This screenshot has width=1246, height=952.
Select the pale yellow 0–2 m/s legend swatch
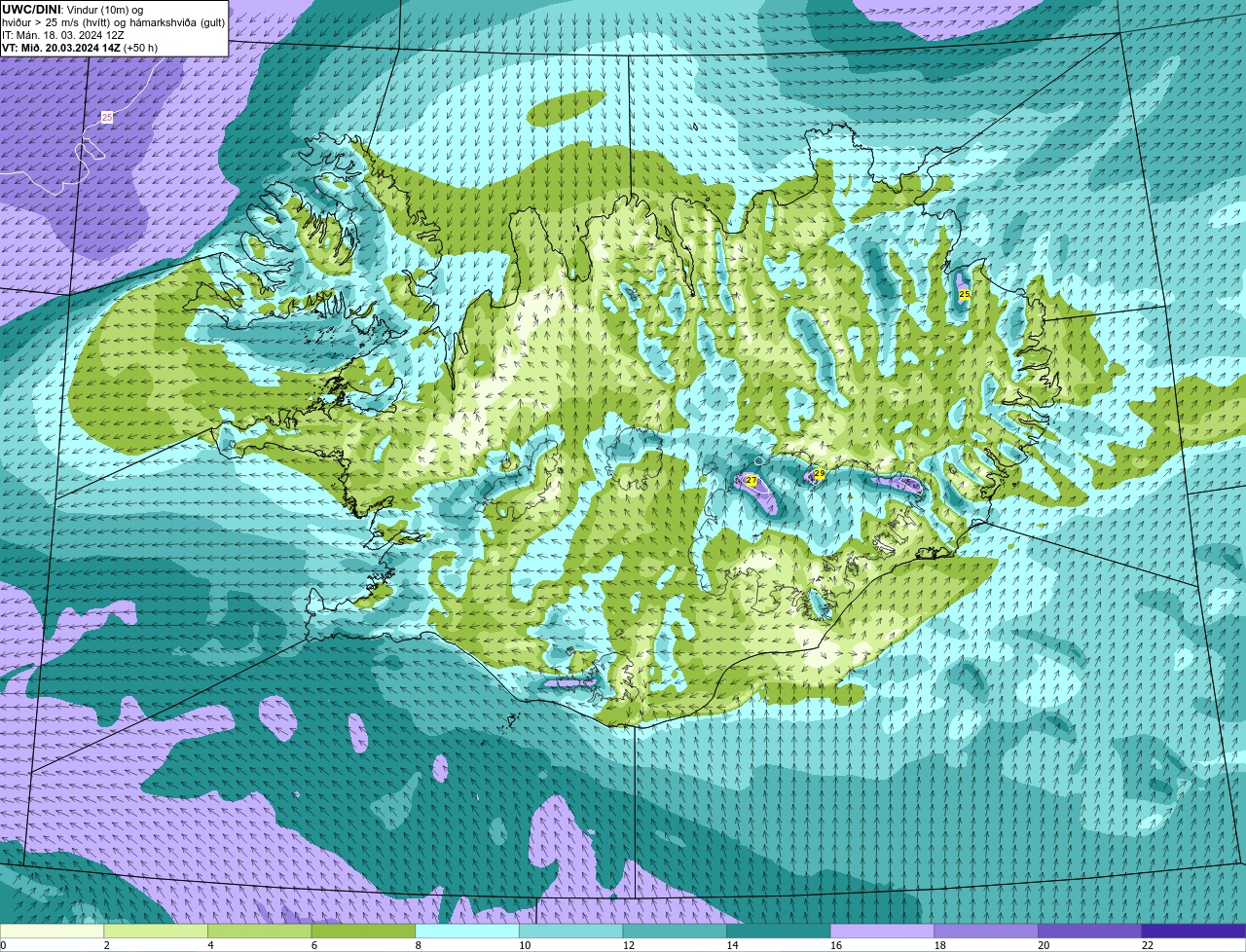point(52,932)
